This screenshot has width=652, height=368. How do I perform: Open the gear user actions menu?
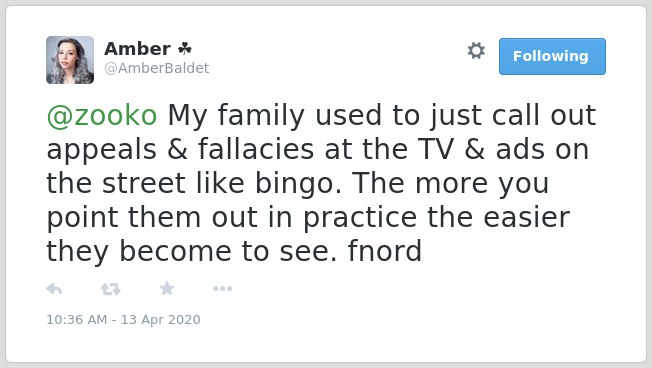476,51
